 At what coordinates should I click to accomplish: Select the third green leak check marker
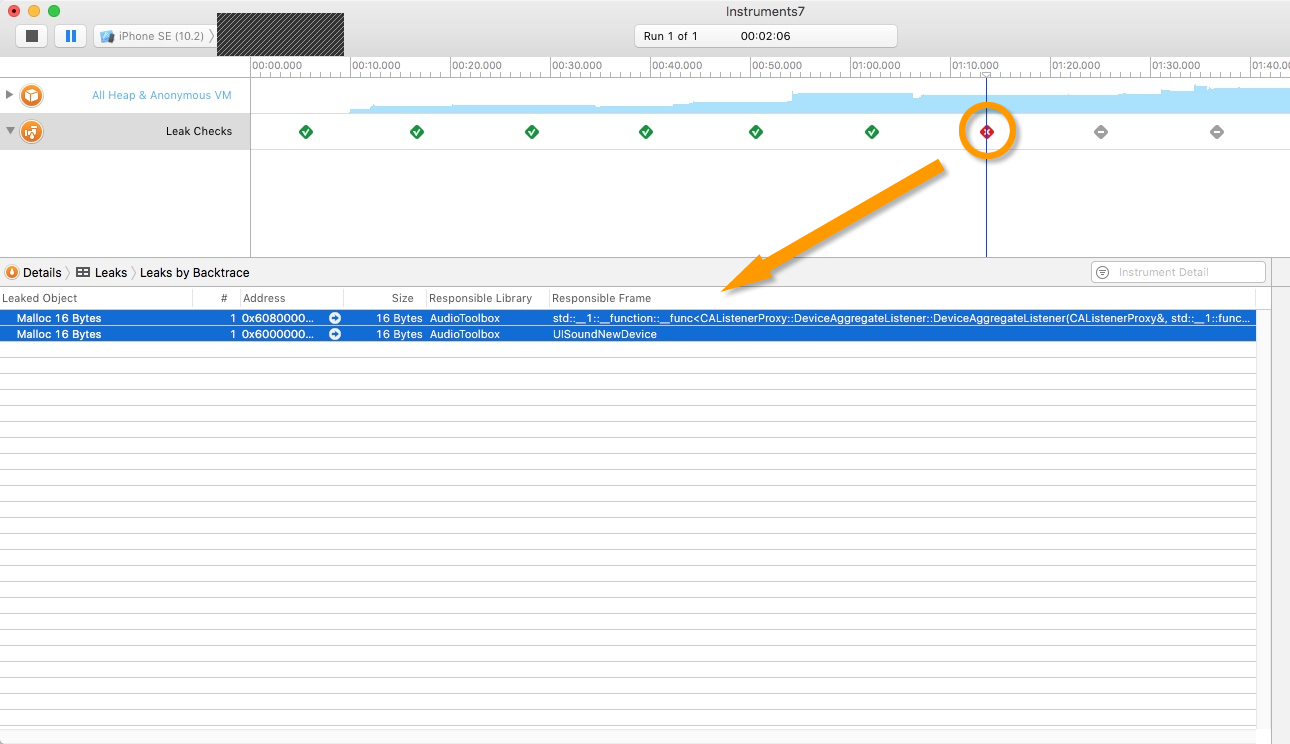tap(532, 131)
